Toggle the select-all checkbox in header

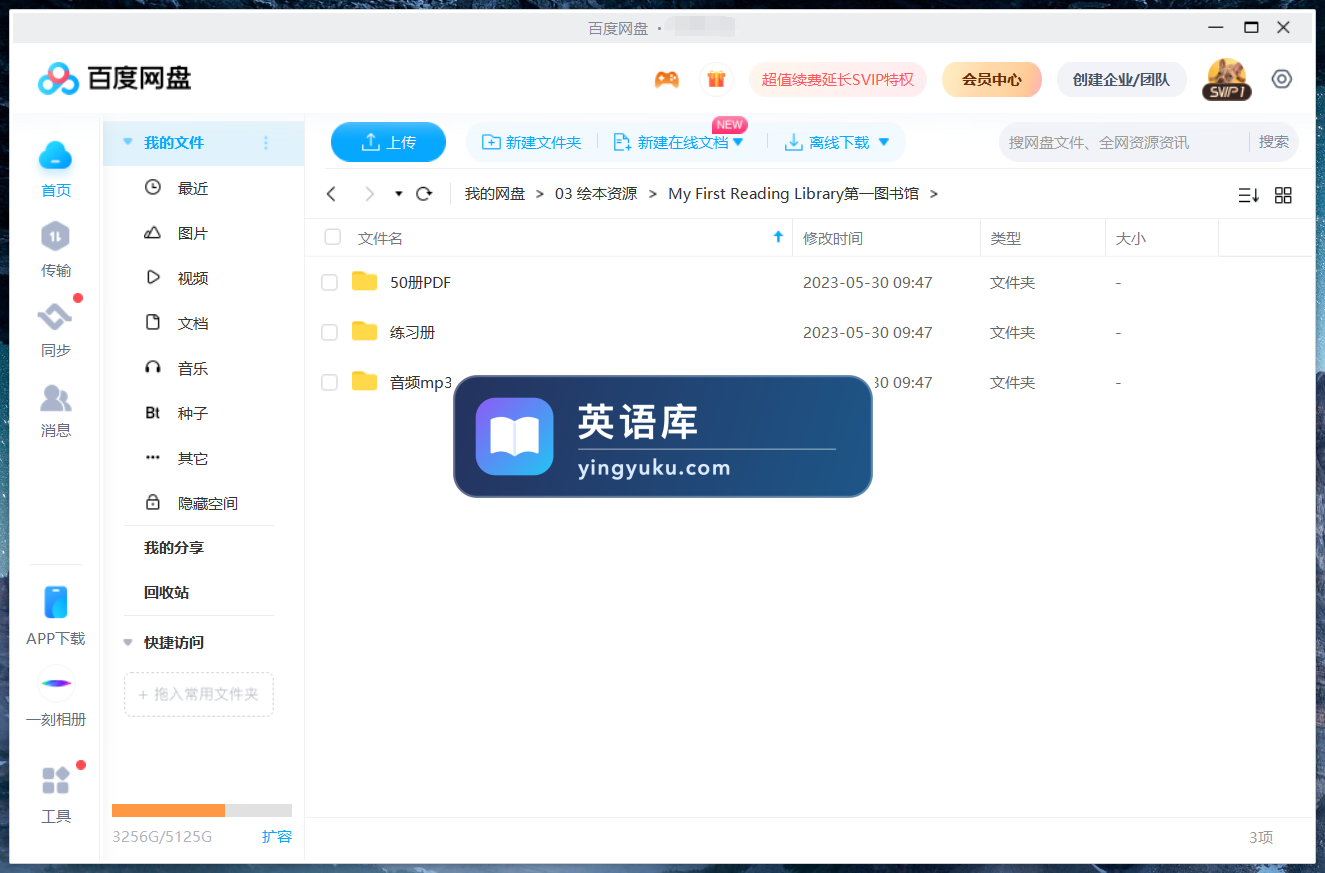pos(333,237)
